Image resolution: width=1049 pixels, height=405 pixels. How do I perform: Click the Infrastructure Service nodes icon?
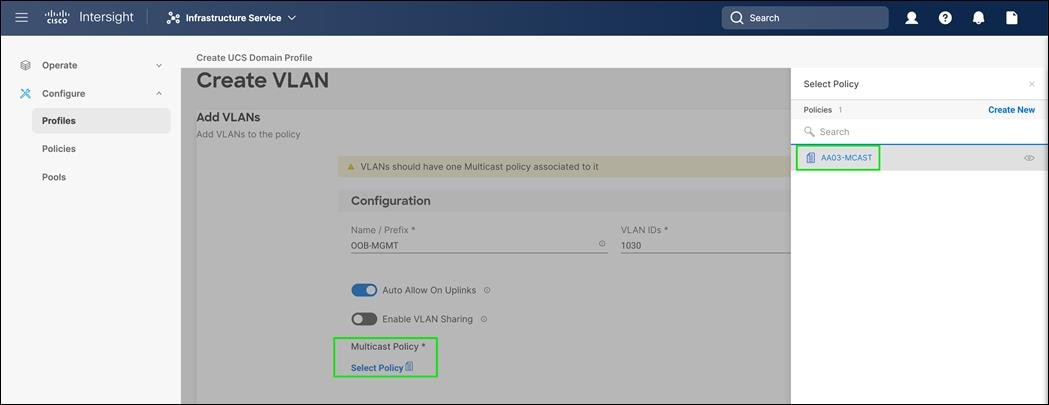coord(173,18)
